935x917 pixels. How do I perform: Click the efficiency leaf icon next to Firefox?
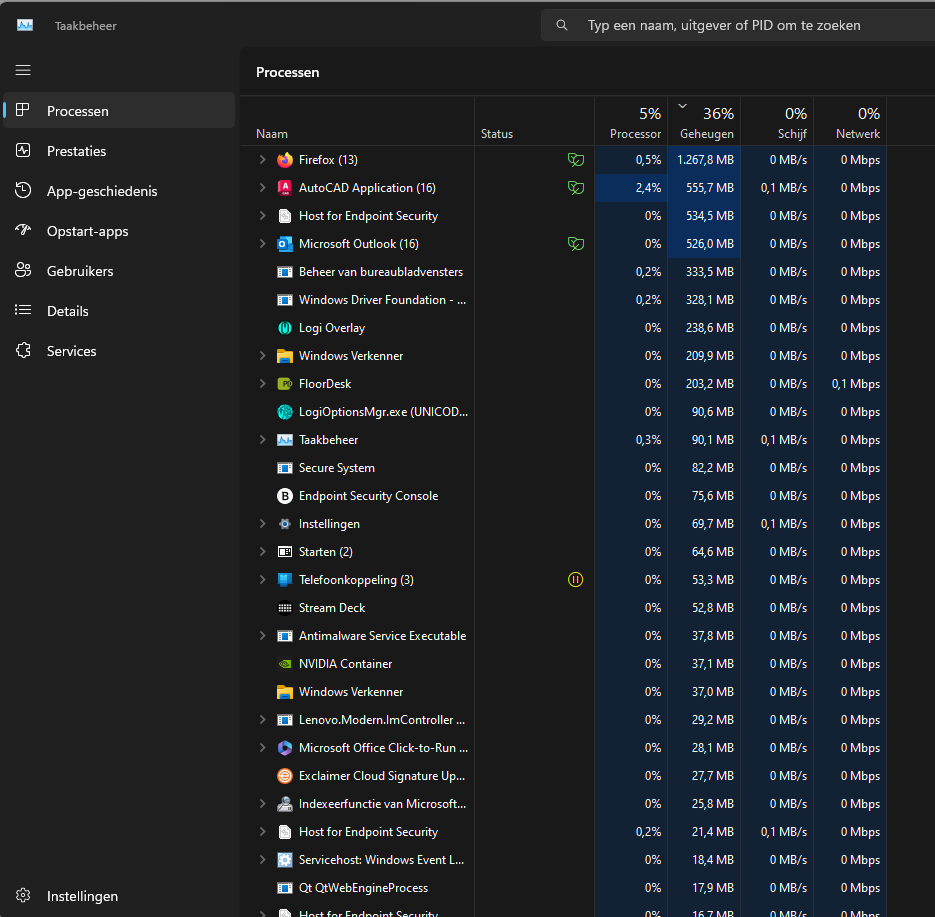(x=575, y=160)
